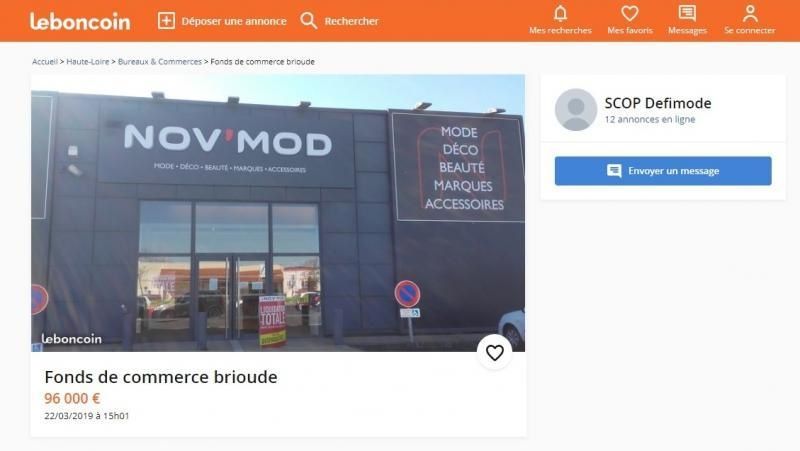Open the seller name 'SCOP Defimode'
The image size is (800, 451).
point(658,103)
